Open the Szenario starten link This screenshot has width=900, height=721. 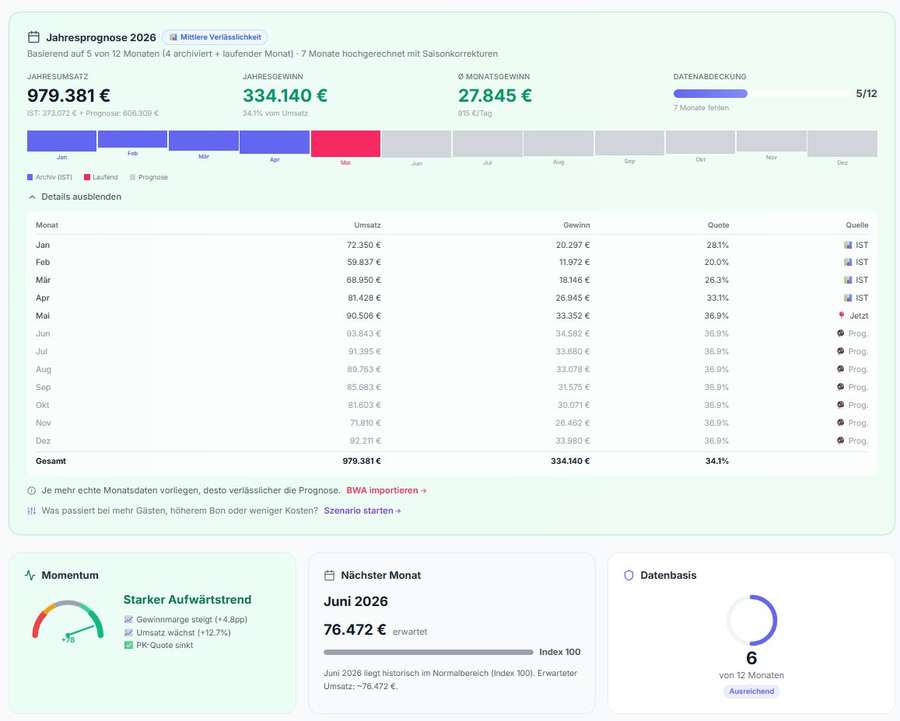(362, 510)
